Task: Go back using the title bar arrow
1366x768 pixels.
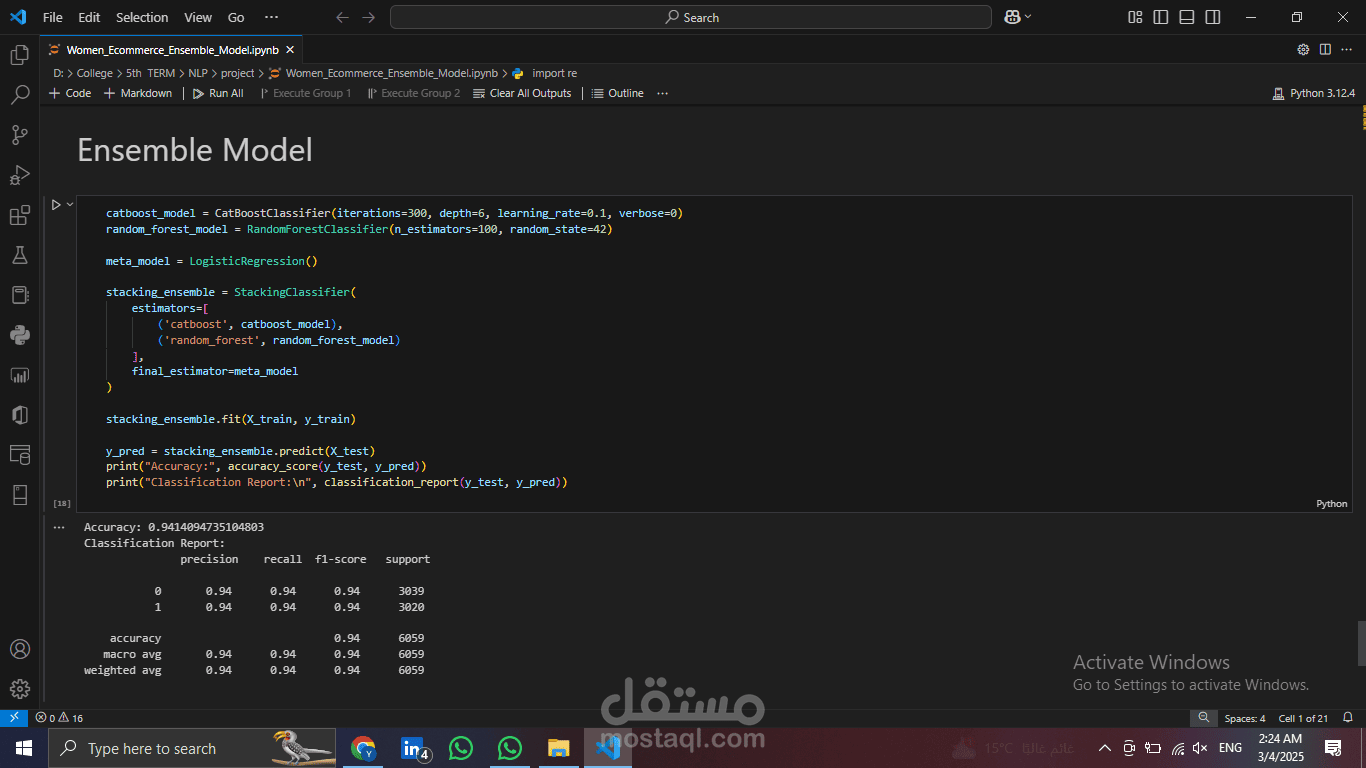Action: click(x=343, y=17)
